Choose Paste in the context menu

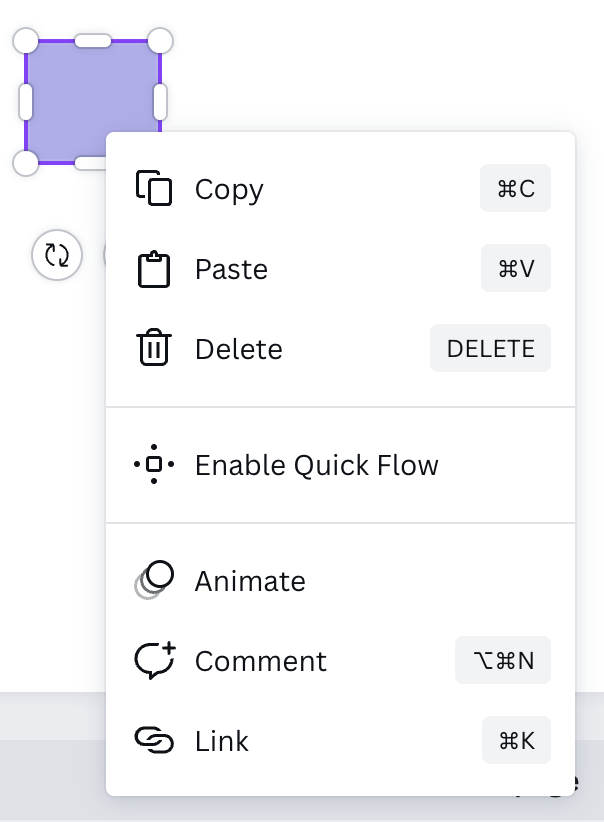[341, 269]
